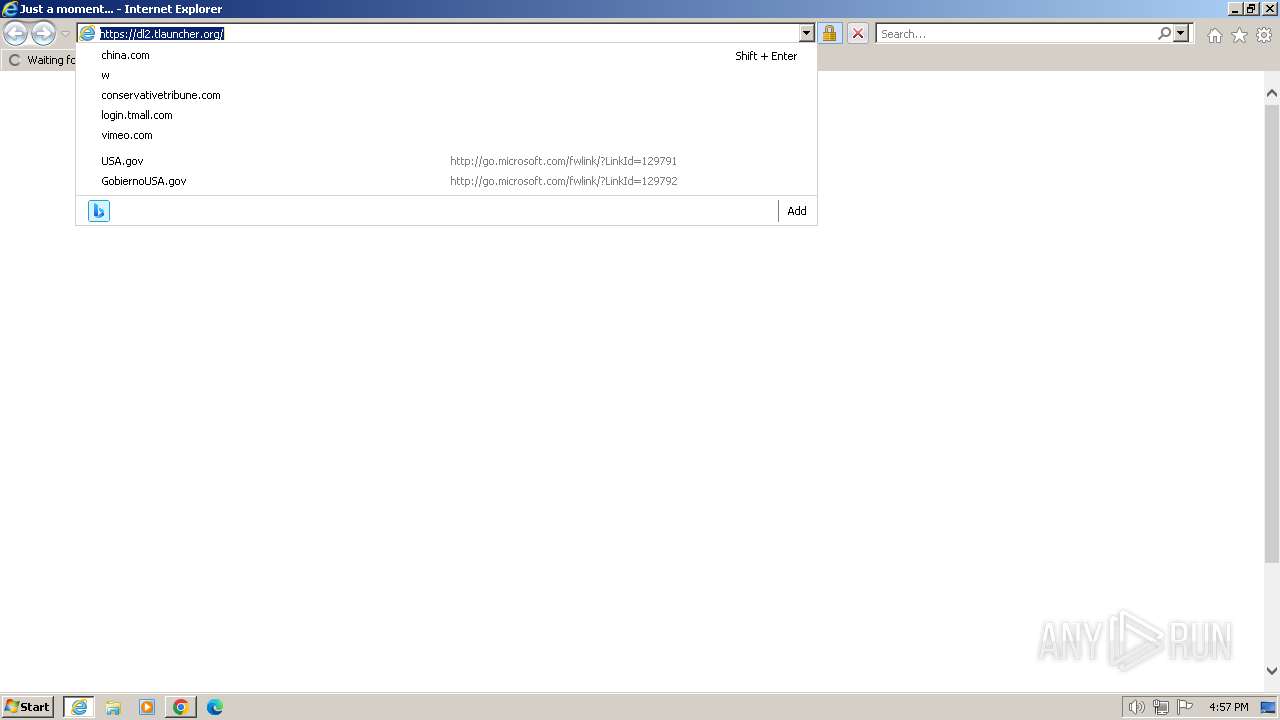Choose conservativetribune.com suggestion

446,95
